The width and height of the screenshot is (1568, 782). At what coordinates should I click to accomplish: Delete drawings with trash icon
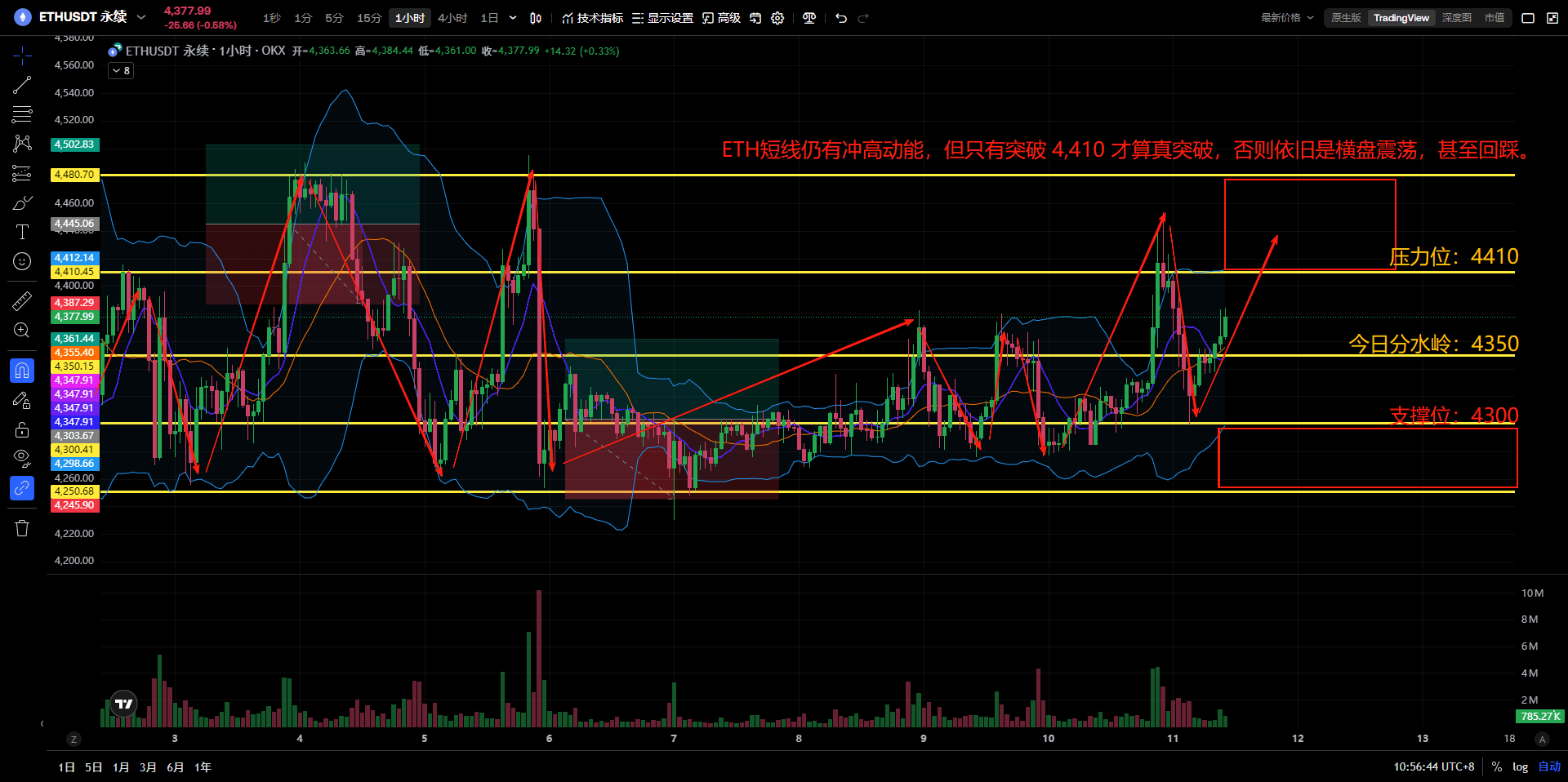22,528
